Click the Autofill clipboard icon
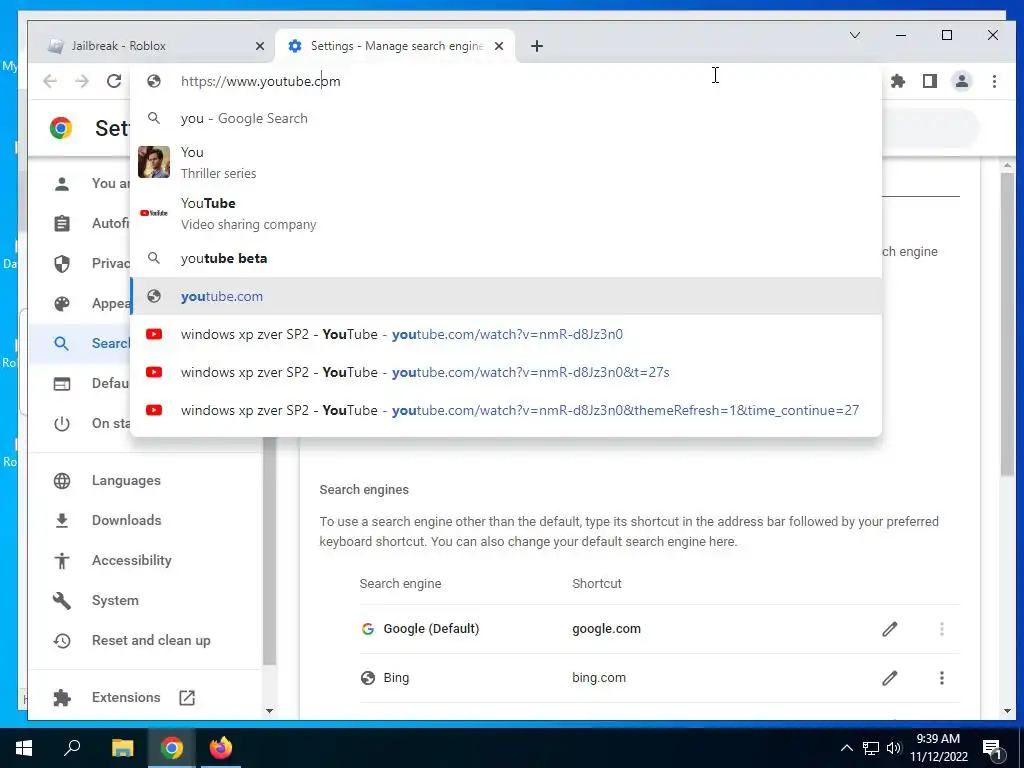The width and height of the screenshot is (1024, 768). point(62,223)
